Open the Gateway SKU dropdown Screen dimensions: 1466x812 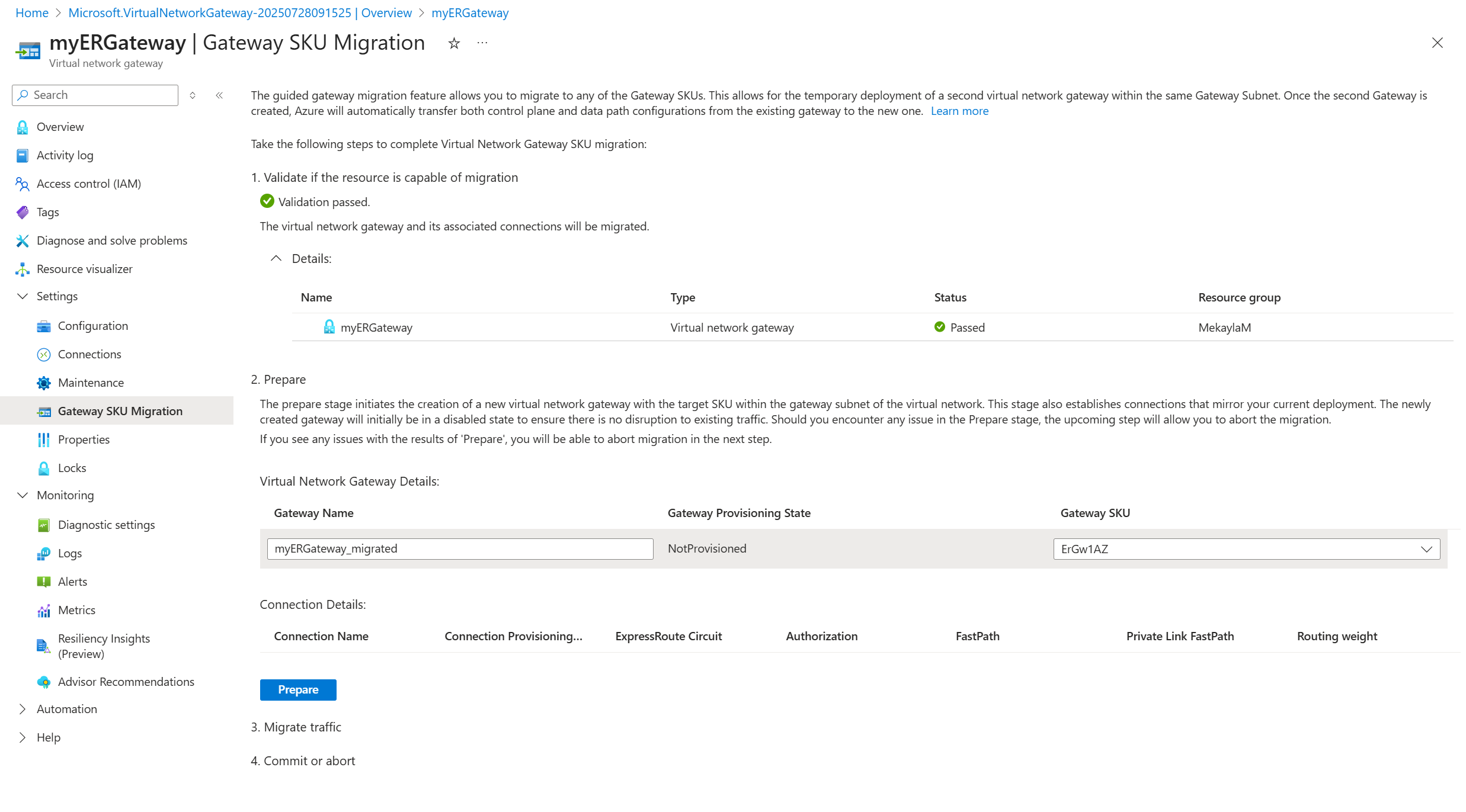[x=1246, y=549]
